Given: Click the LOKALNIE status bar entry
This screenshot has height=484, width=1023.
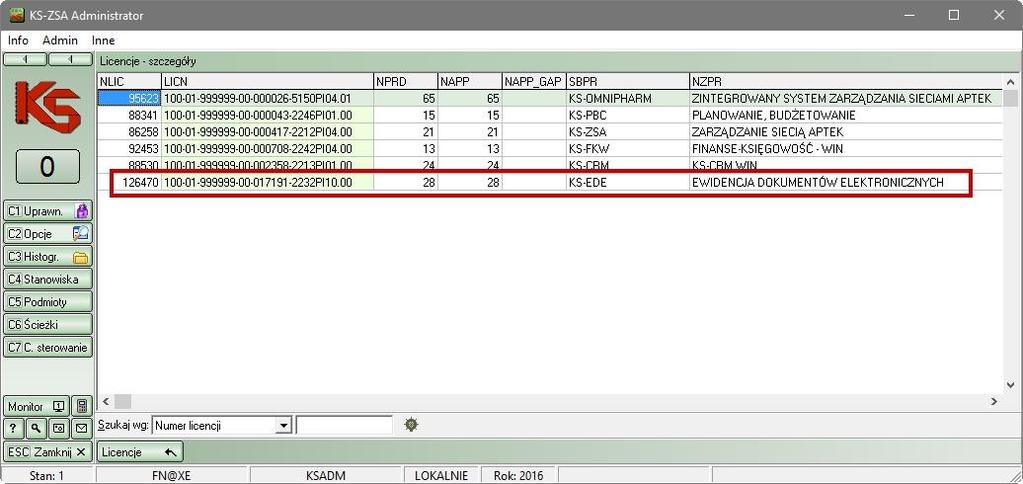Looking at the screenshot, I should [x=442, y=476].
